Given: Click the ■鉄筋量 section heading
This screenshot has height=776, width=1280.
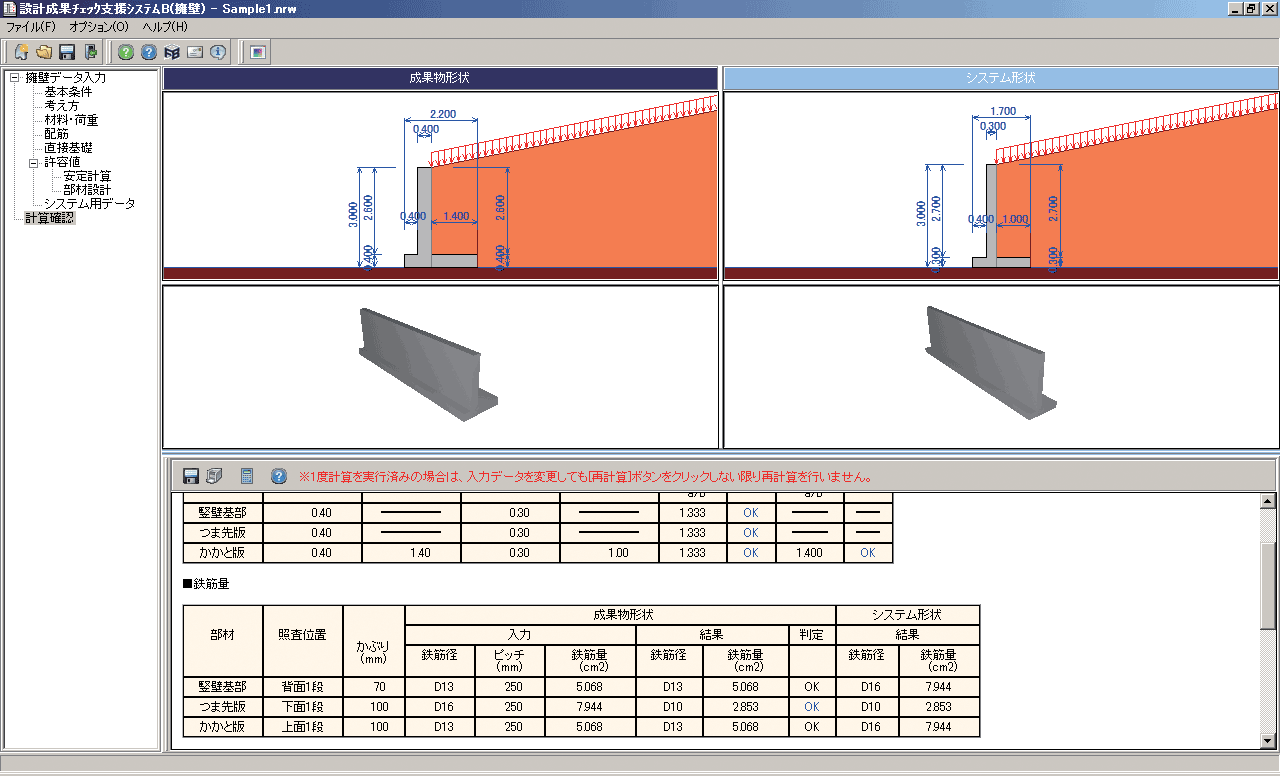Looking at the screenshot, I should point(206,584).
